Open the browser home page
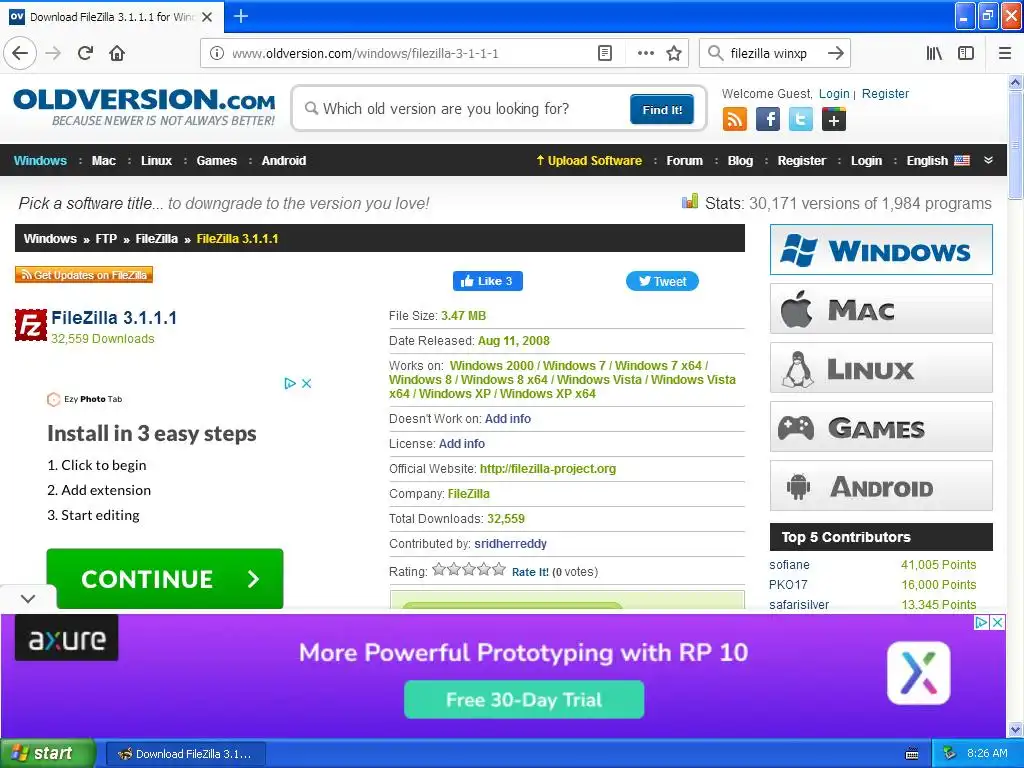This screenshot has height=768, width=1024. pyautogui.click(x=117, y=53)
